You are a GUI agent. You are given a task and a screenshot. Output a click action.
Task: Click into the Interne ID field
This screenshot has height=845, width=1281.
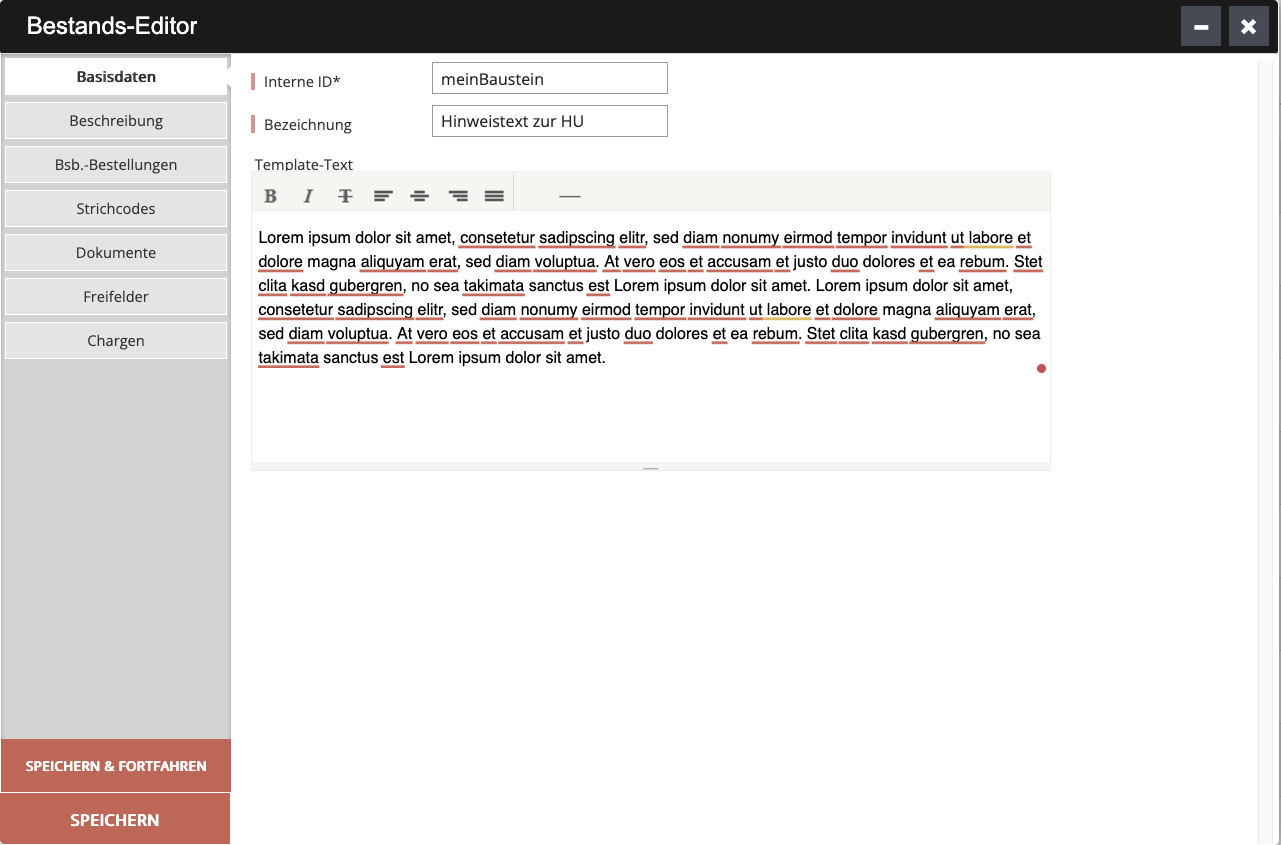(x=549, y=79)
